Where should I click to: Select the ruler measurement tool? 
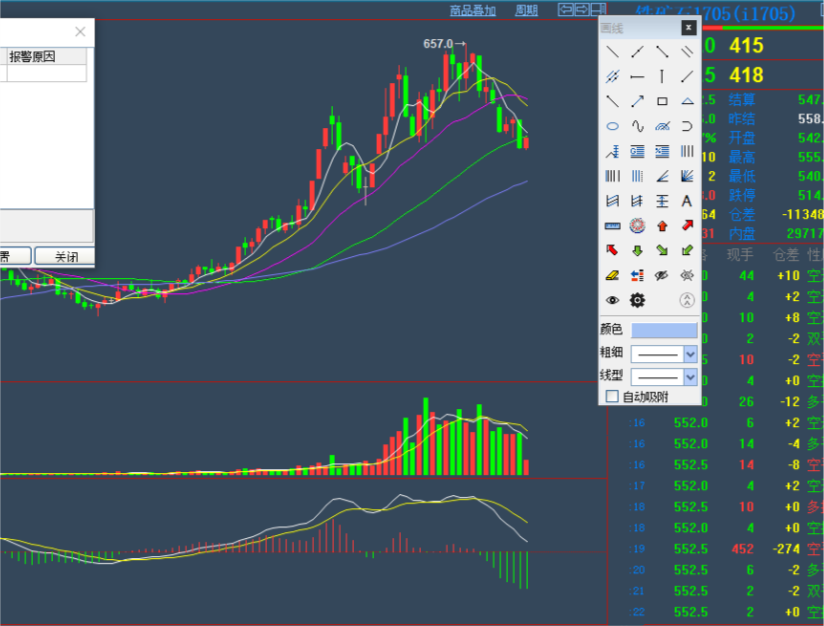(x=612, y=226)
